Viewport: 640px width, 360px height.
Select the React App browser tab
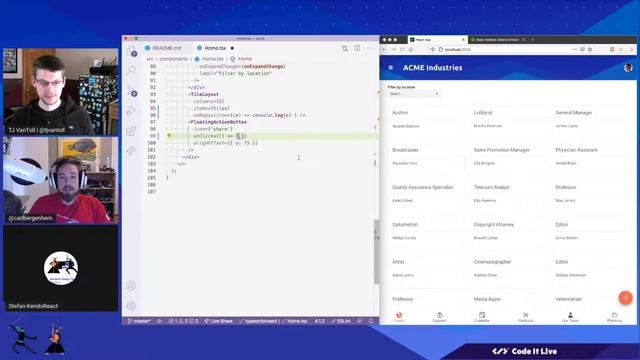(x=437, y=40)
